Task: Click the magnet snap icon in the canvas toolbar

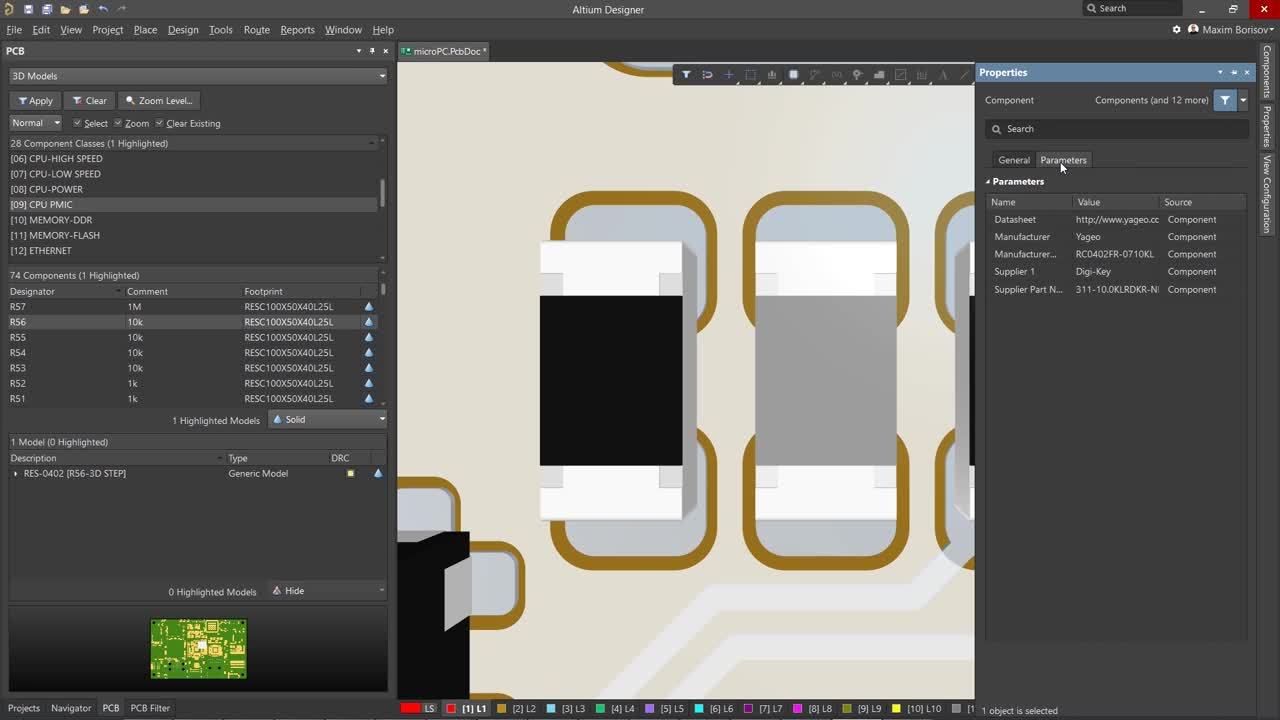Action: click(707, 75)
